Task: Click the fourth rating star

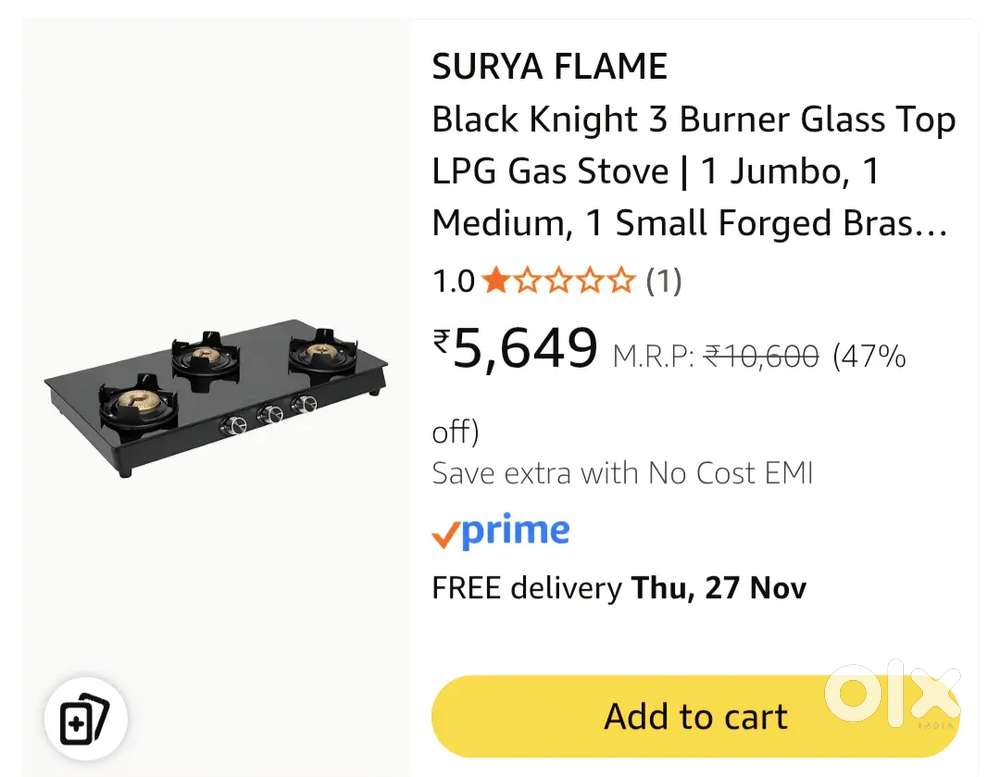Action: (x=587, y=281)
